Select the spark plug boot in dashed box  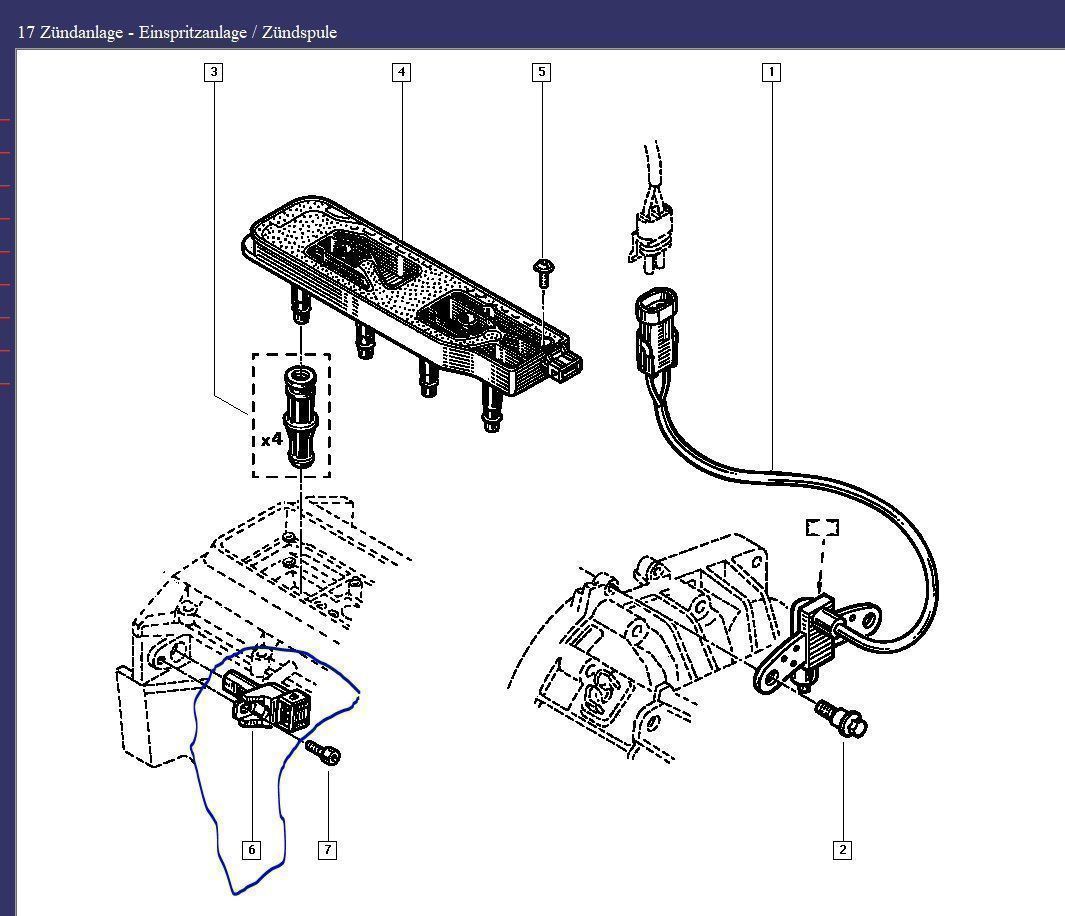298,418
